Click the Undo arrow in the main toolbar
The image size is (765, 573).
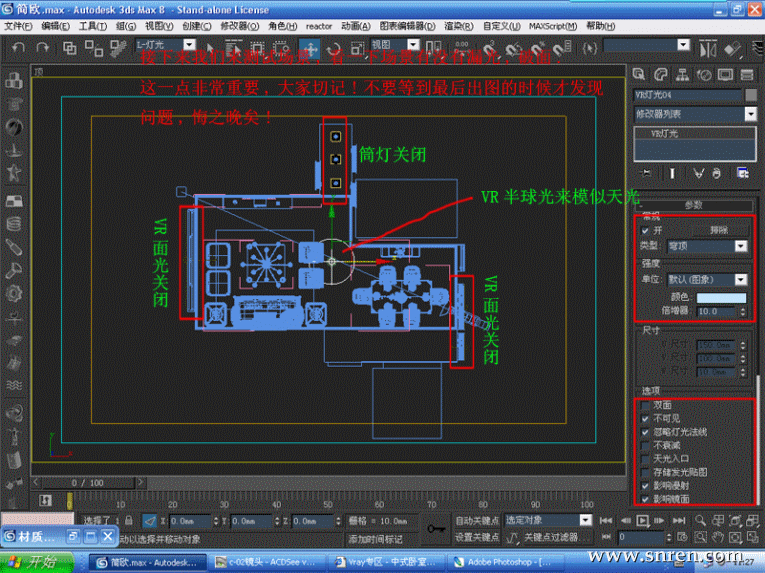pyautogui.click(x=18, y=46)
